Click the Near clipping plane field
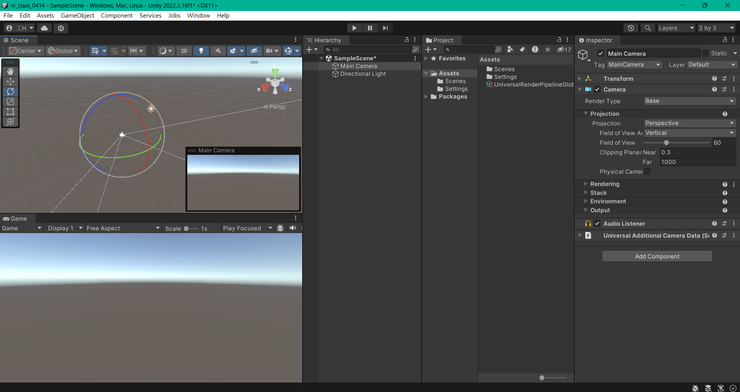 (698, 152)
